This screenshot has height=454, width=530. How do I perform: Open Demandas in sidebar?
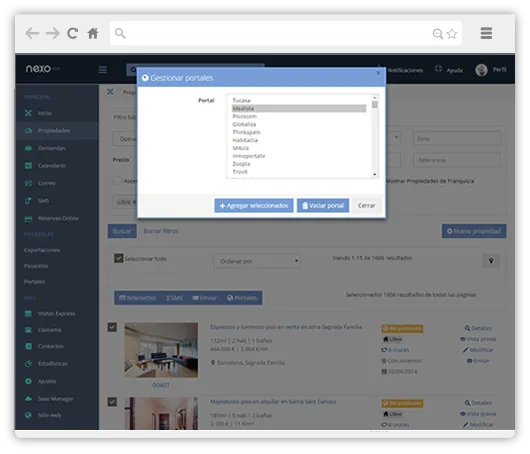[x=51, y=148]
